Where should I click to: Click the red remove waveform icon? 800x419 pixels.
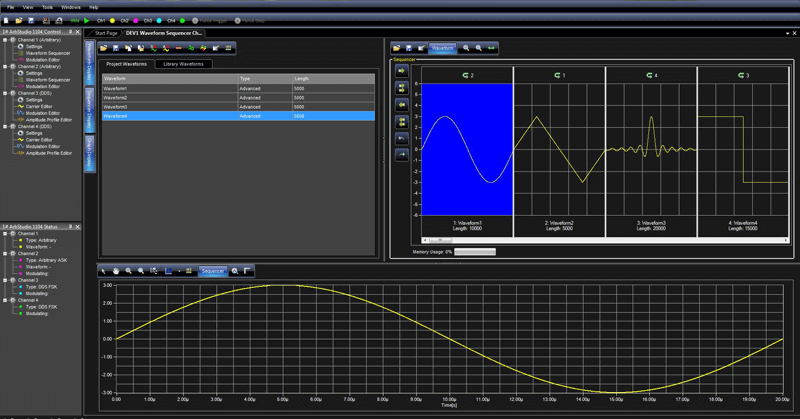pyautogui.click(x=178, y=48)
